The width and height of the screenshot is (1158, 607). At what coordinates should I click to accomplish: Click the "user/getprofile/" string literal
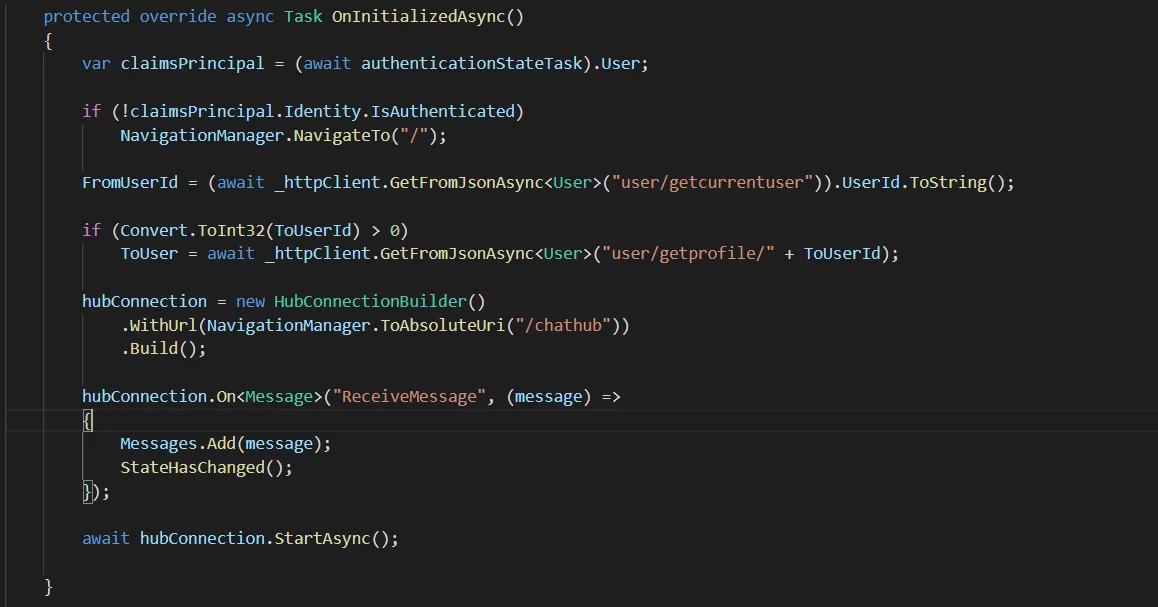(688, 254)
